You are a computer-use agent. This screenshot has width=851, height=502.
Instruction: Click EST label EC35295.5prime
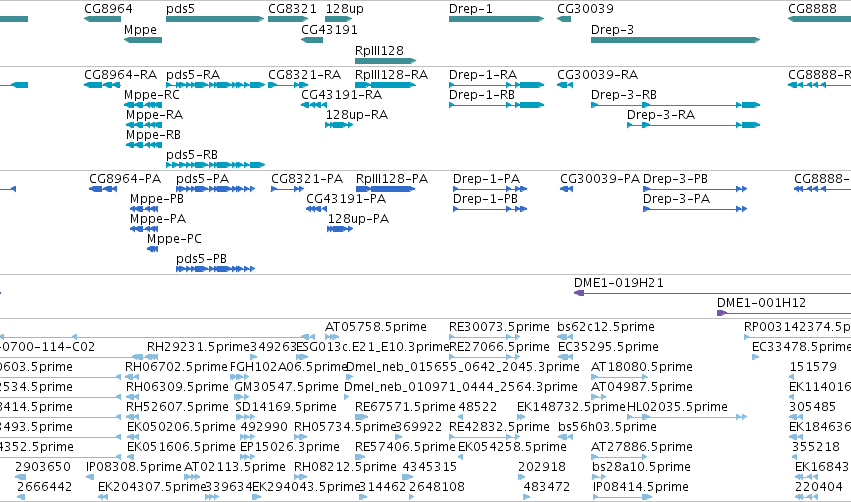[608, 347]
